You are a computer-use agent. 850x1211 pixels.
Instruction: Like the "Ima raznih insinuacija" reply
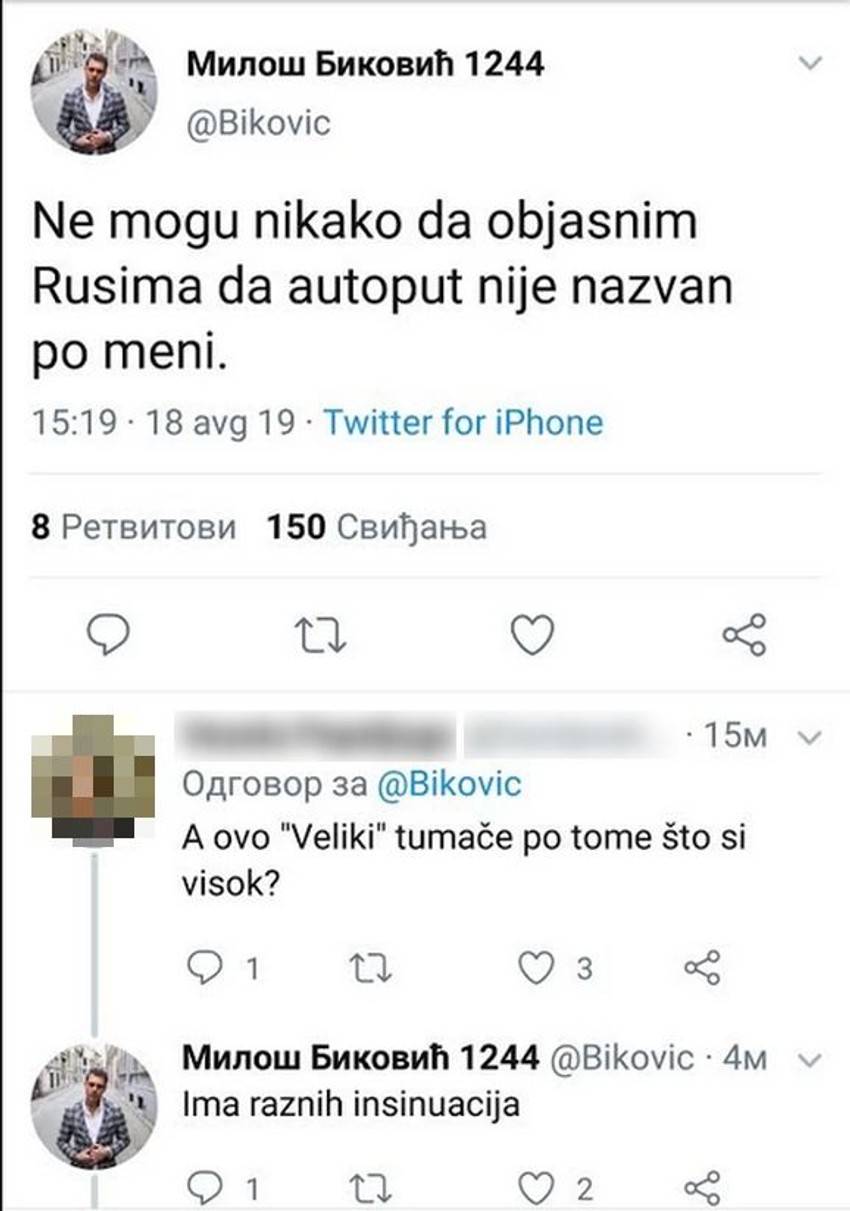[x=538, y=1187]
